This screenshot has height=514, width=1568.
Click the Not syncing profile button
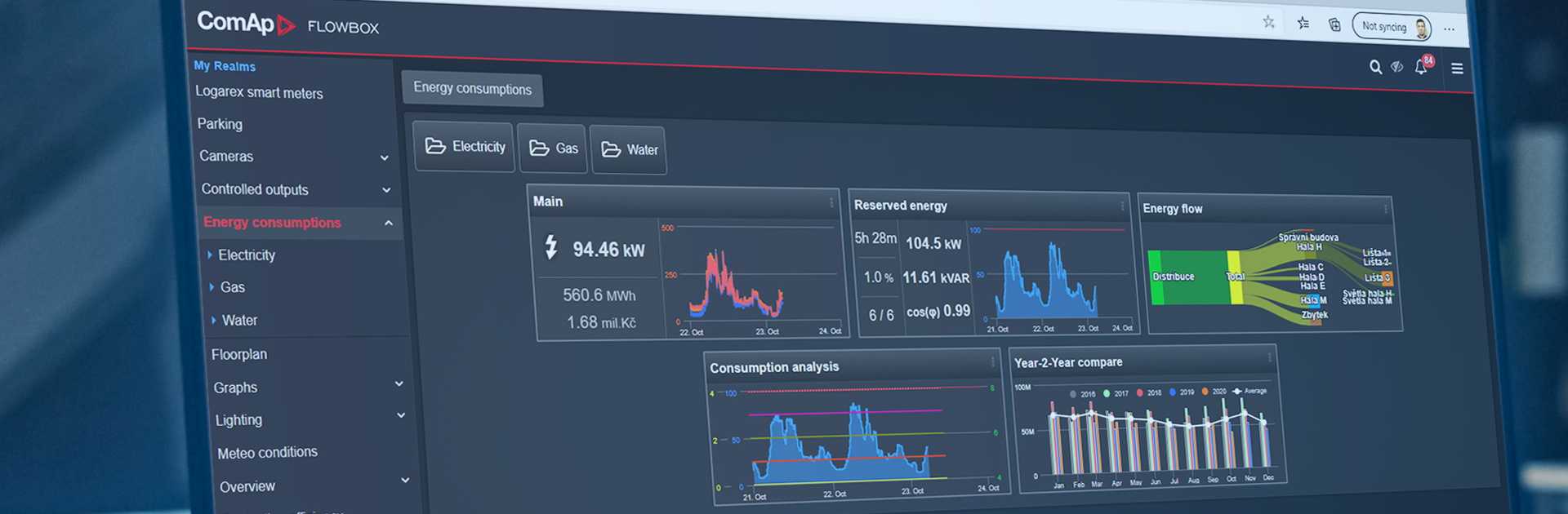[1392, 27]
